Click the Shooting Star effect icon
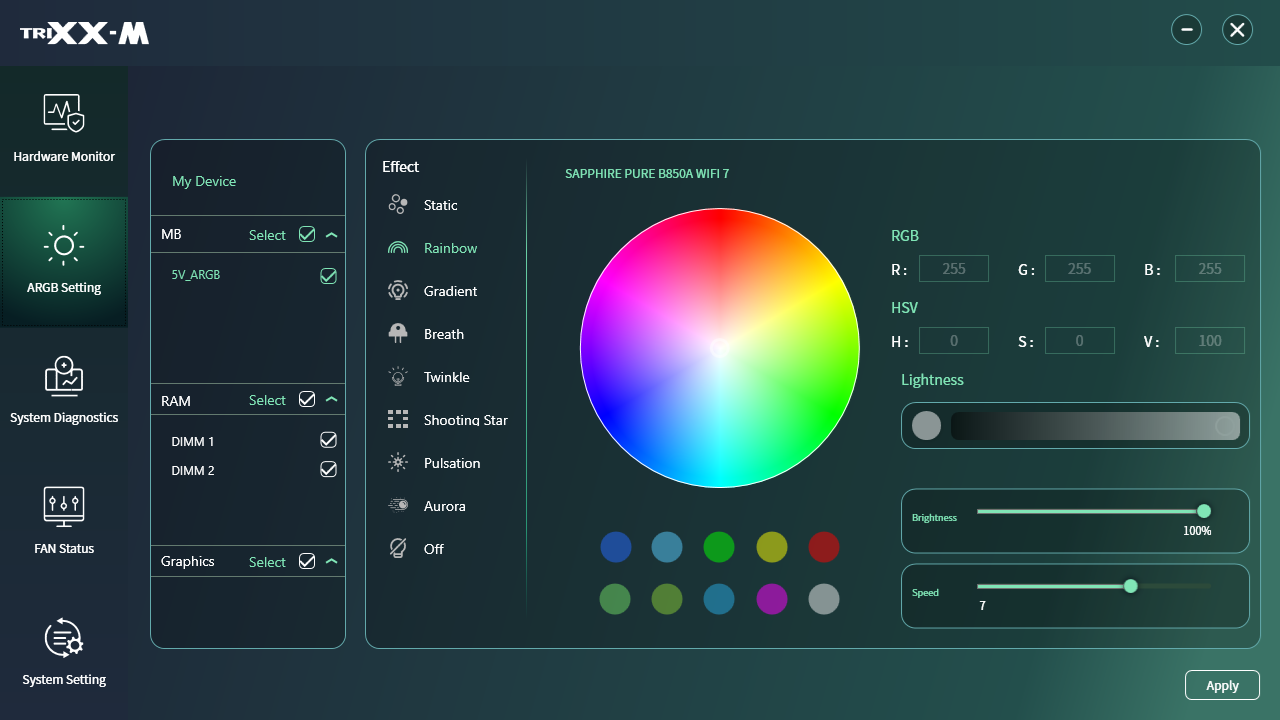 (x=398, y=420)
